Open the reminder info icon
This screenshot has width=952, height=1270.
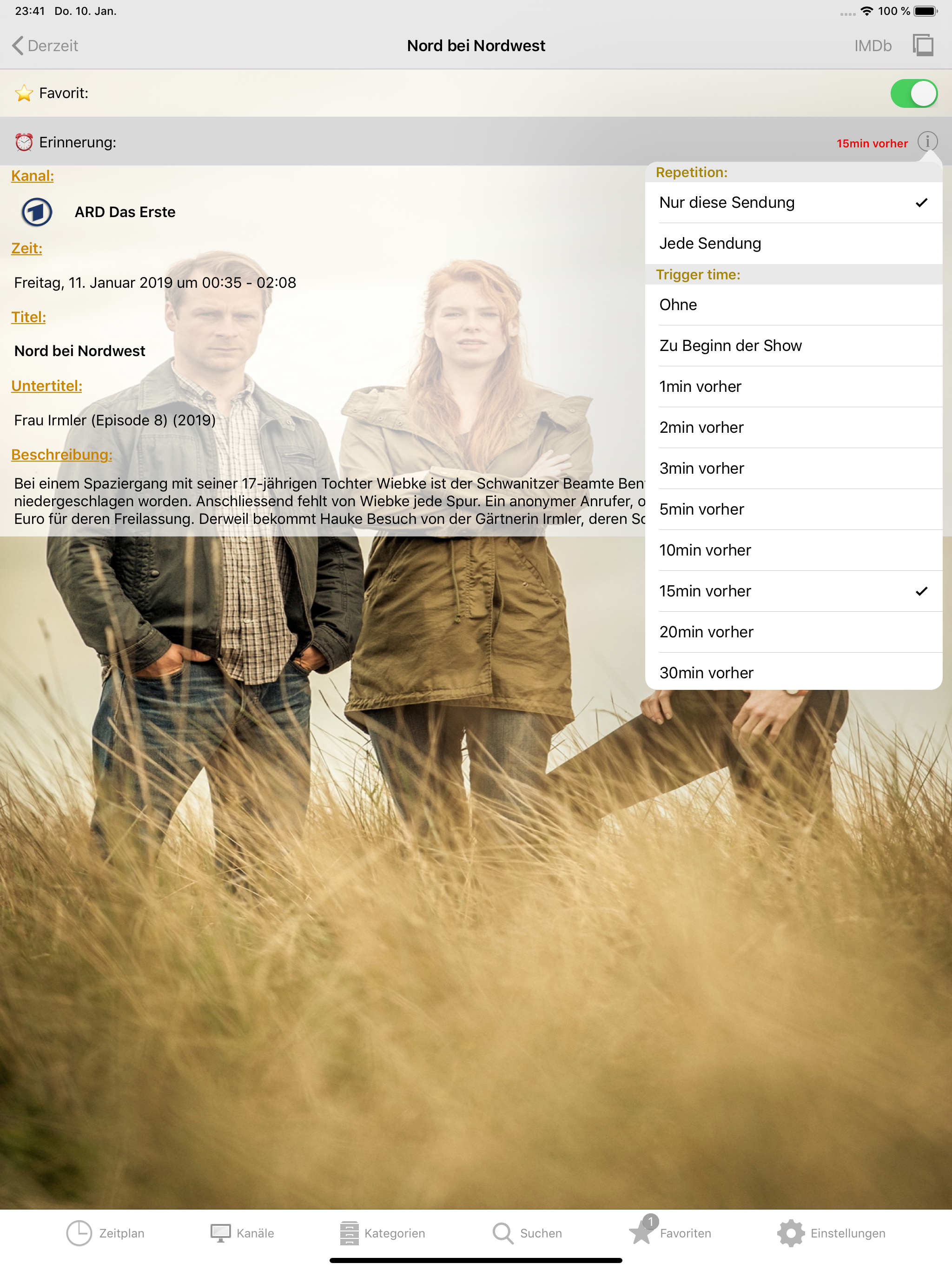click(927, 141)
